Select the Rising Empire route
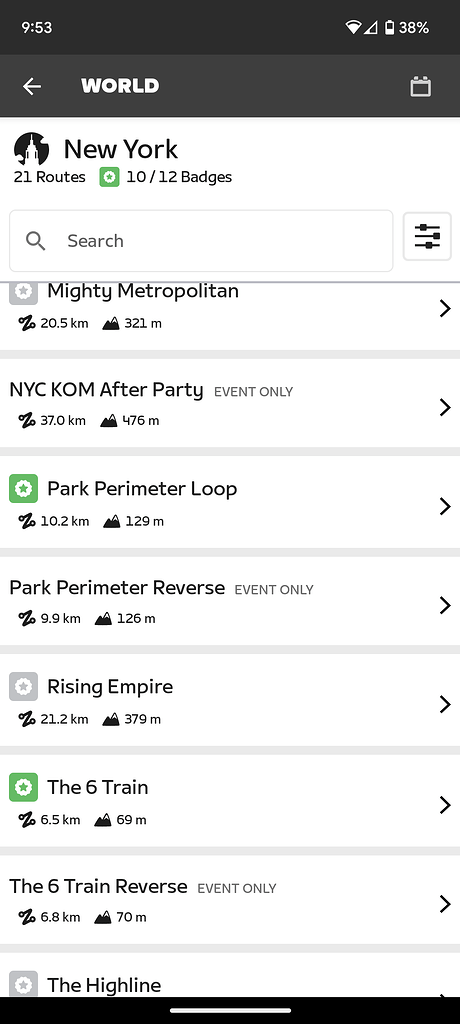Image resolution: width=460 pixels, height=1024 pixels. (x=230, y=701)
